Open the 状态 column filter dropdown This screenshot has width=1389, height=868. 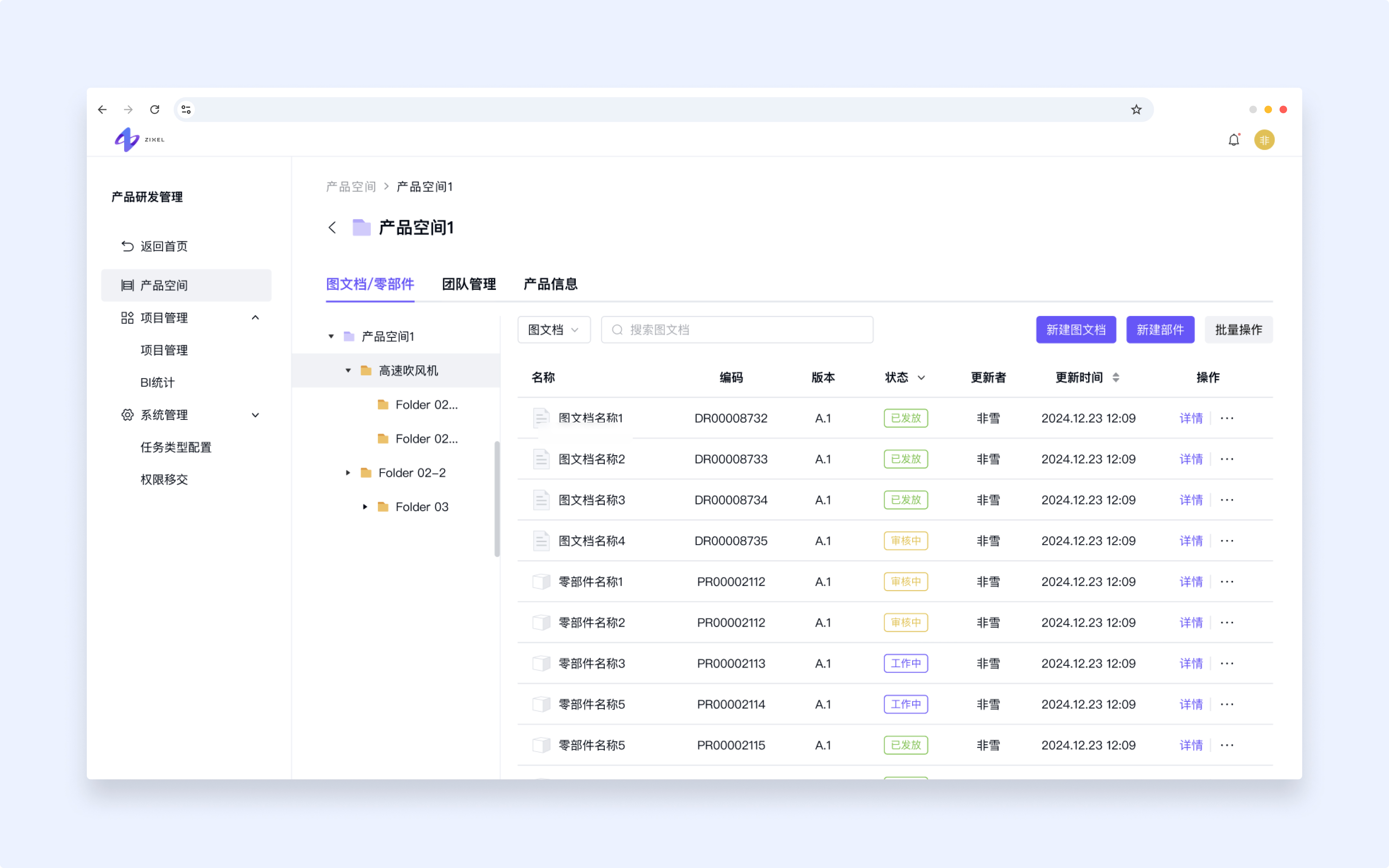(921, 378)
